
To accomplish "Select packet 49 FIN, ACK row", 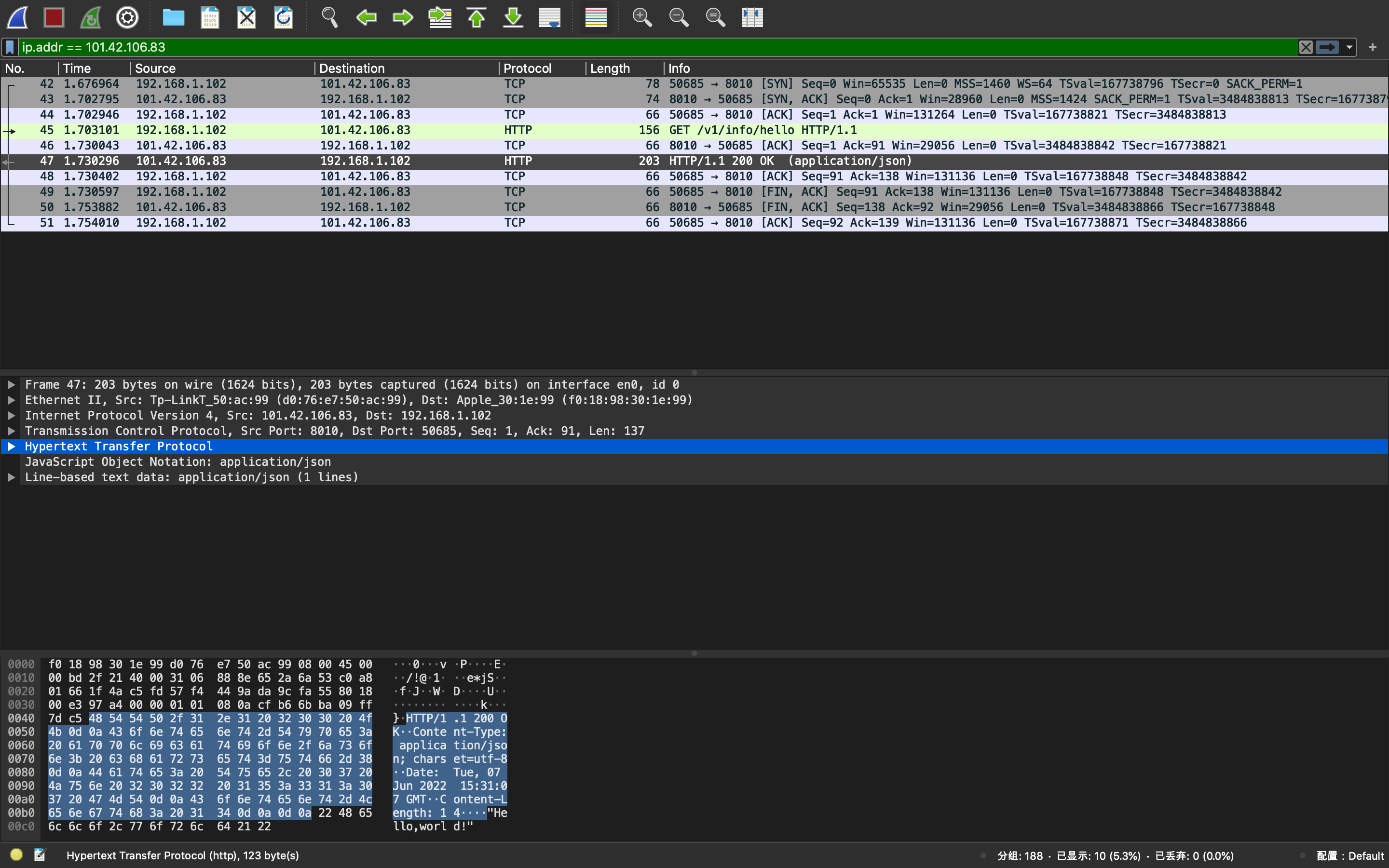I will [x=694, y=192].
